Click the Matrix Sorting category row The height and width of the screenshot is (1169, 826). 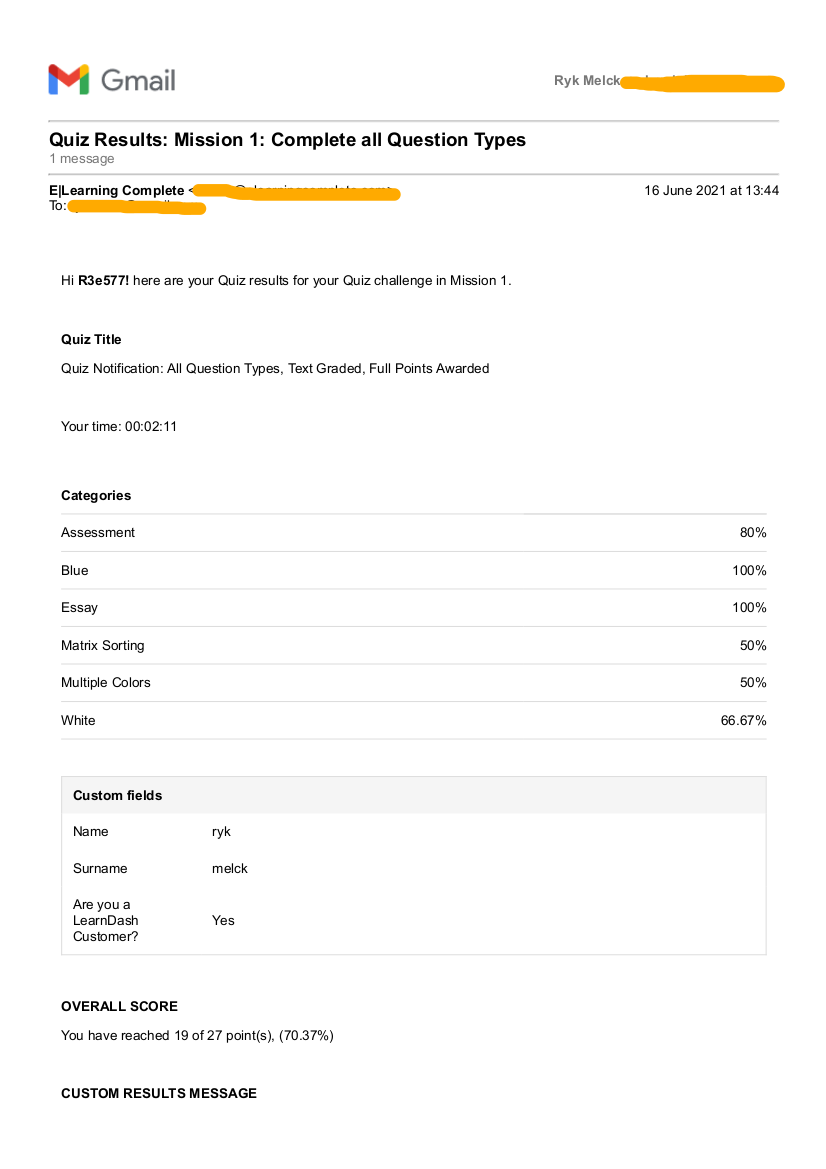click(414, 646)
